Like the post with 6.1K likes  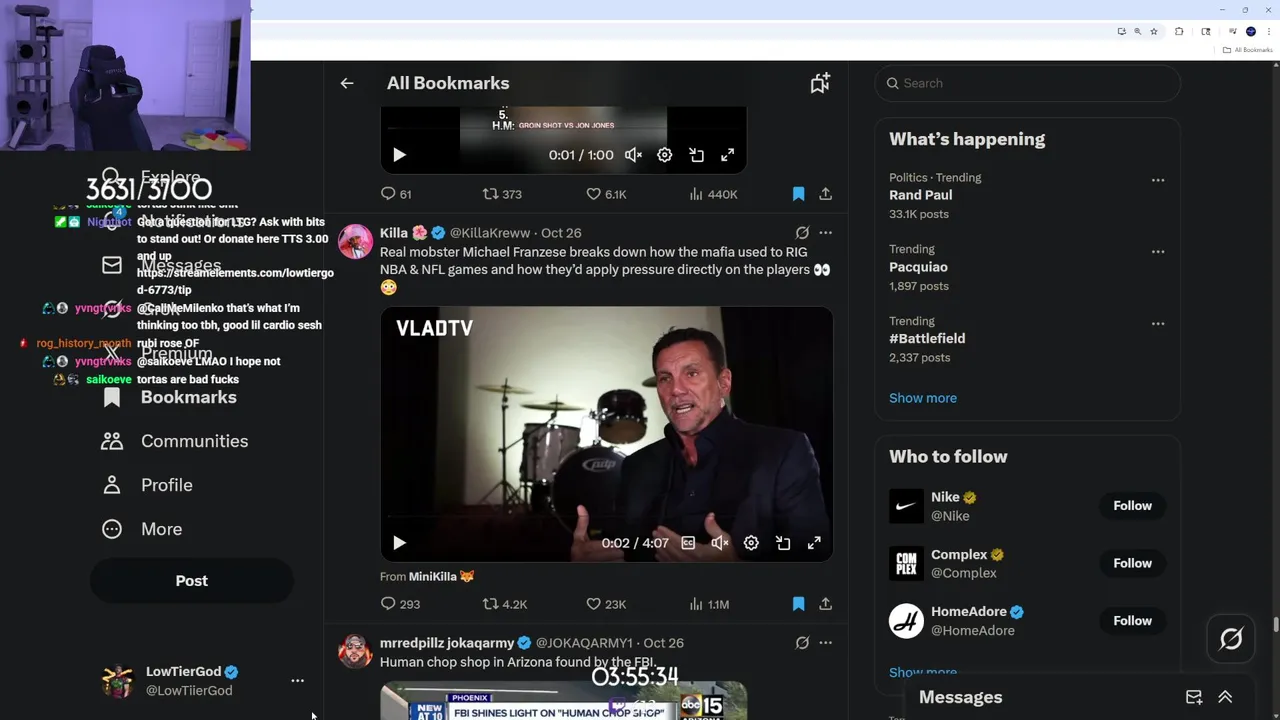[606, 194]
